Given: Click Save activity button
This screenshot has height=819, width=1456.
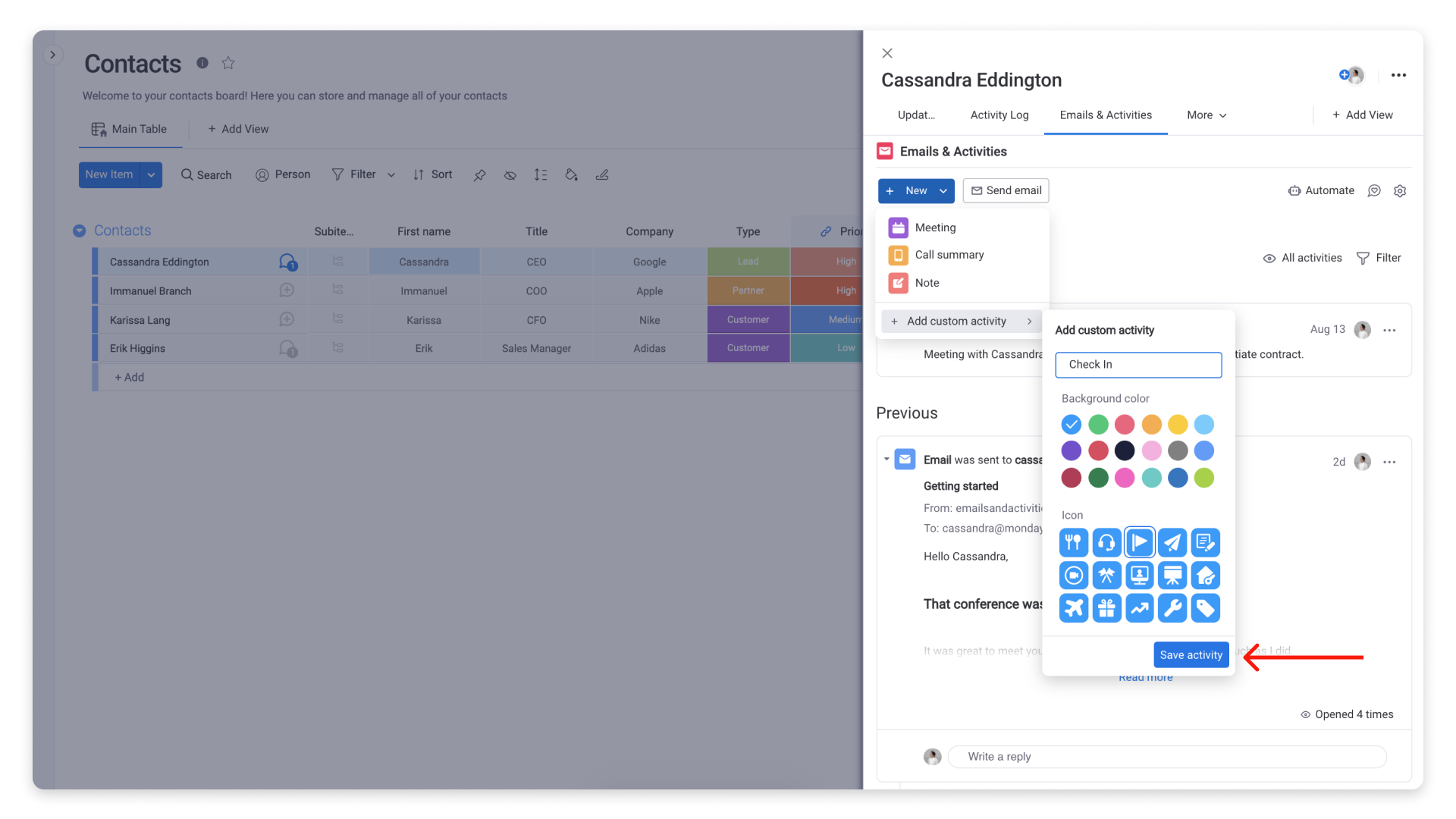Looking at the screenshot, I should 1191,654.
